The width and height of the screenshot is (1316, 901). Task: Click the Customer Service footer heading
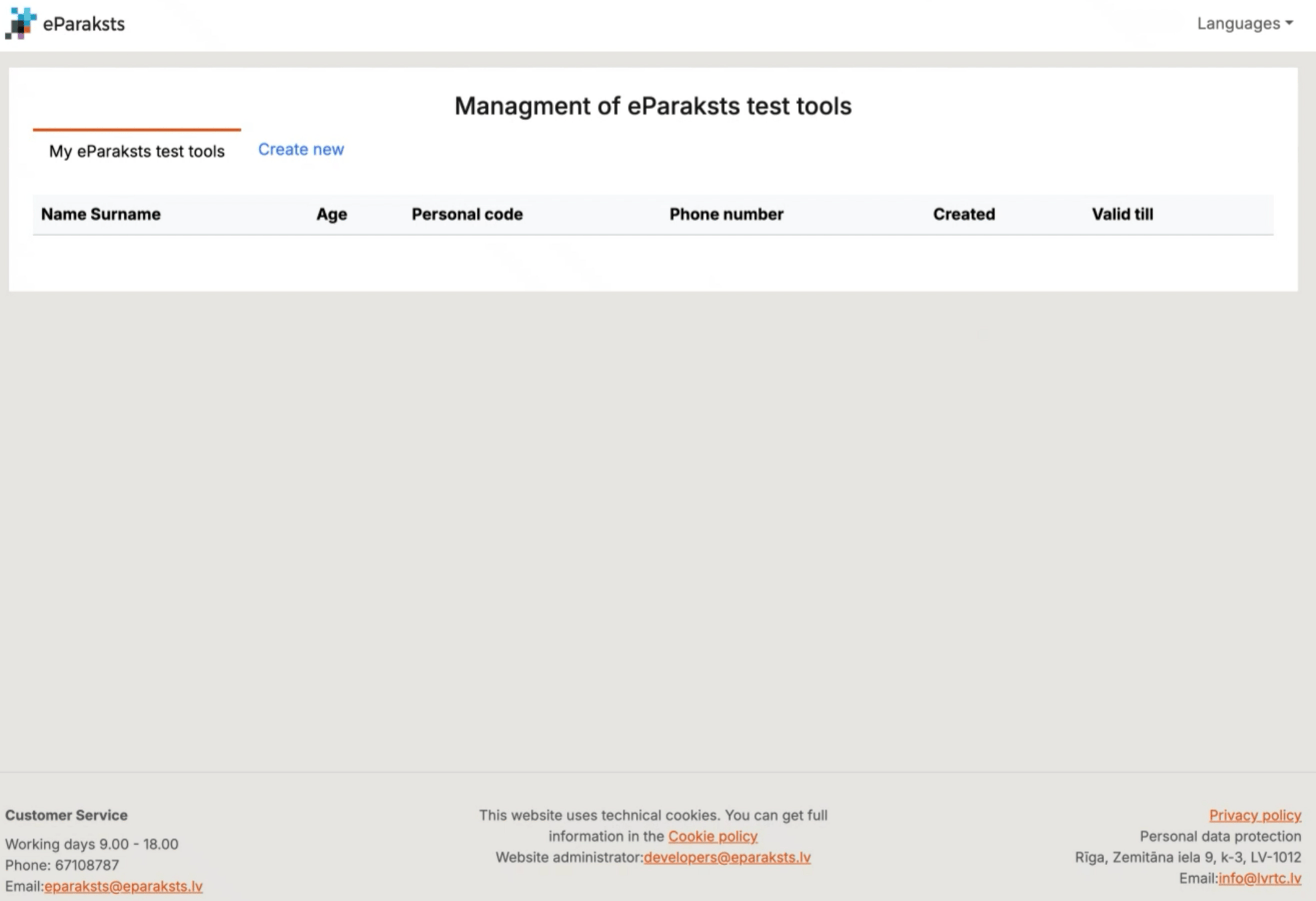click(66, 815)
